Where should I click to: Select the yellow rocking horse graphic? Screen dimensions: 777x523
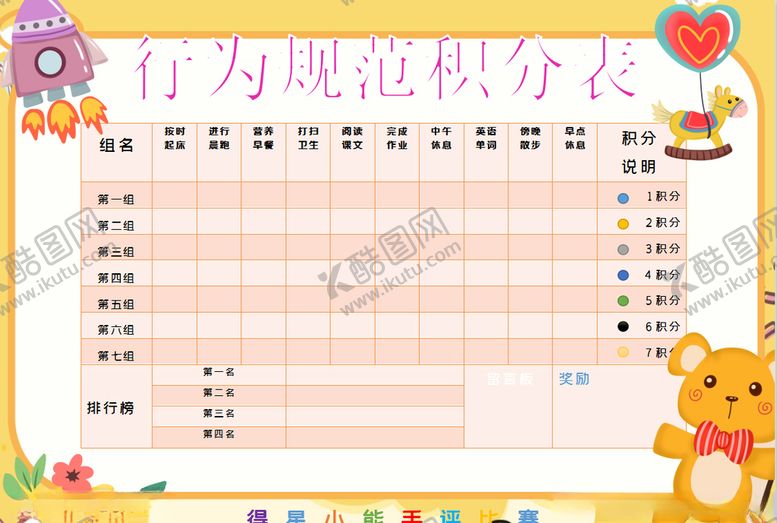[x=699, y=122]
